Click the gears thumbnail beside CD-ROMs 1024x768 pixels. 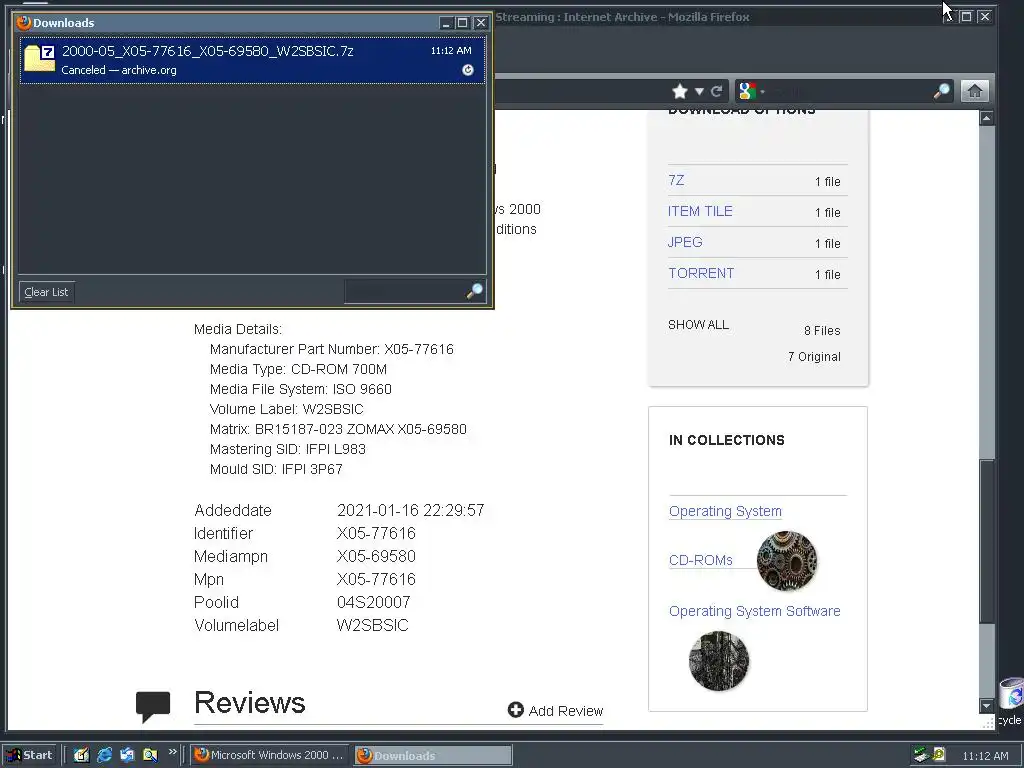(786, 560)
